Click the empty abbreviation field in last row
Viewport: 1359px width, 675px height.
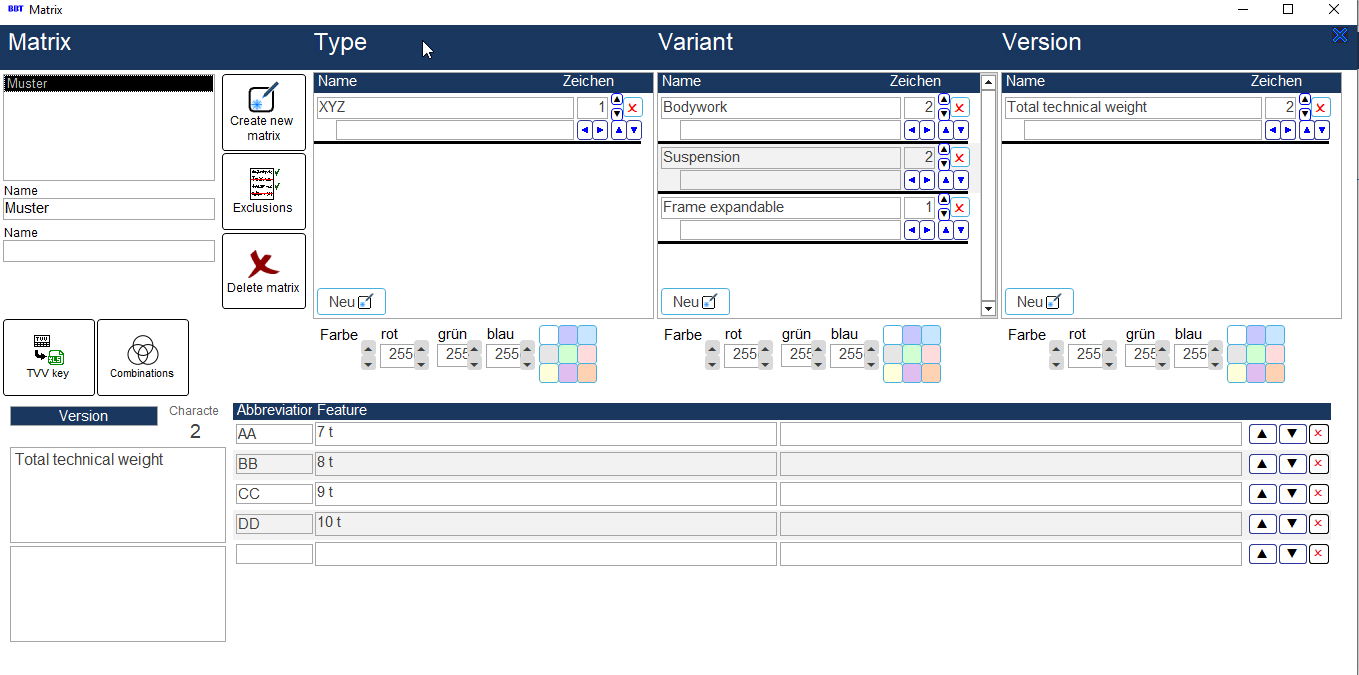coord(274,554)
